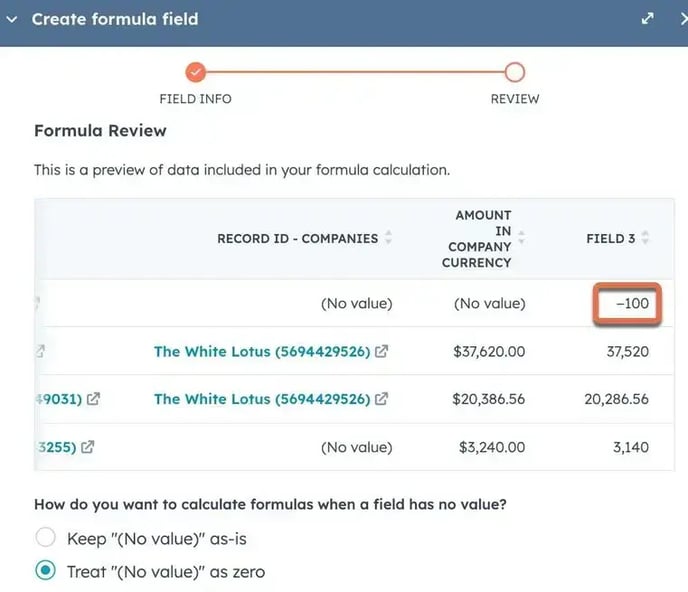Click the Record ID - Companies header
Screen dimensions: 688x592
tap(297, 238)
